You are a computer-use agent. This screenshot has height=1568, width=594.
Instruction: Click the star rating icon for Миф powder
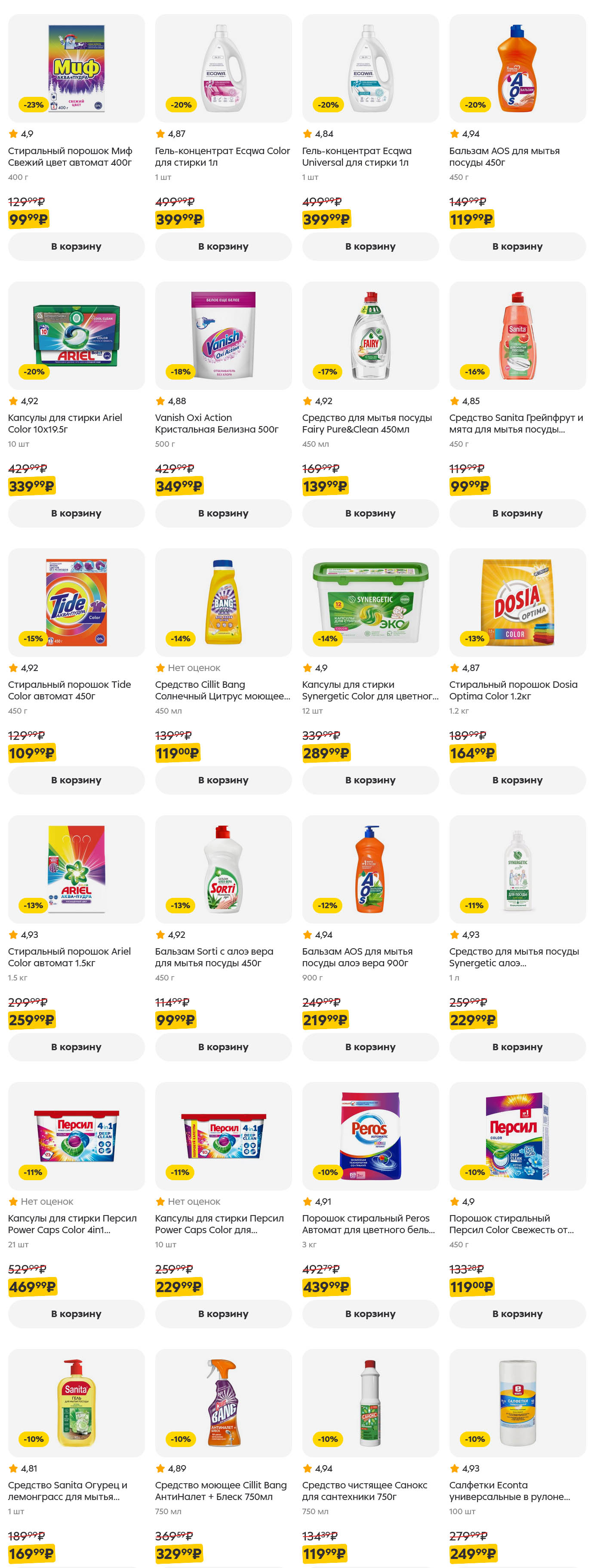coord(13,134)
